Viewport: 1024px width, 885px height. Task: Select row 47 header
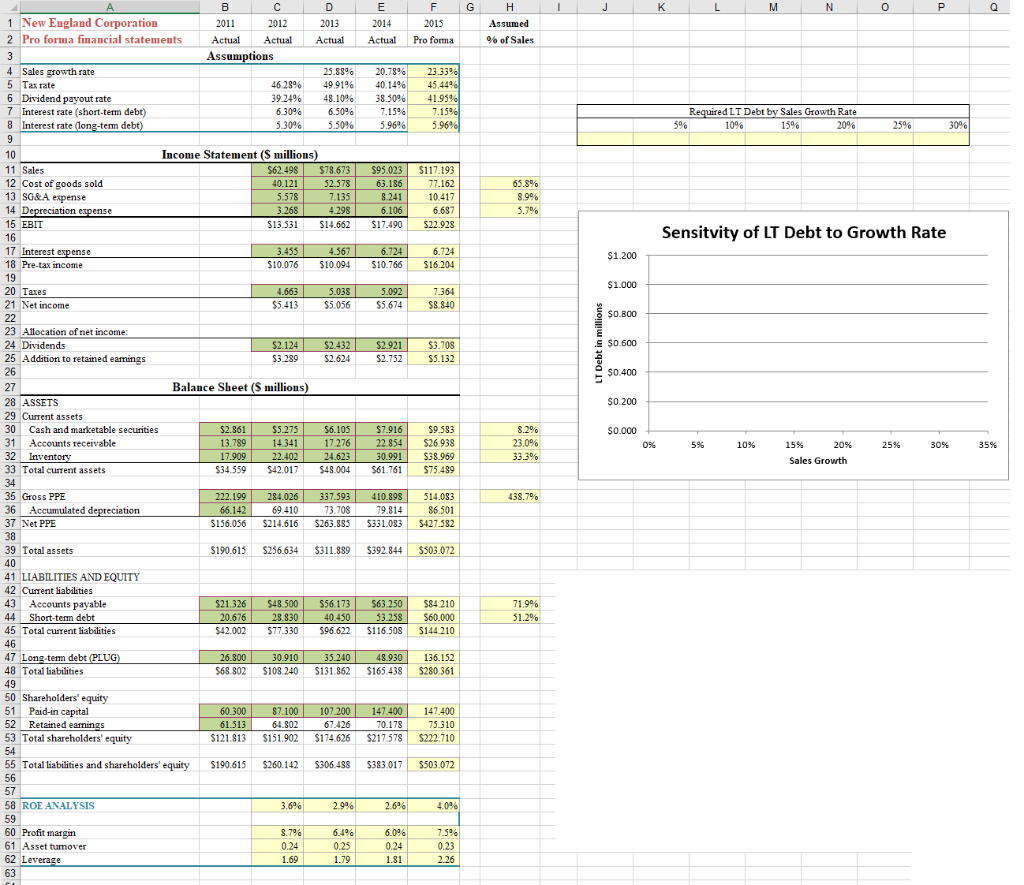click(10, 658)
